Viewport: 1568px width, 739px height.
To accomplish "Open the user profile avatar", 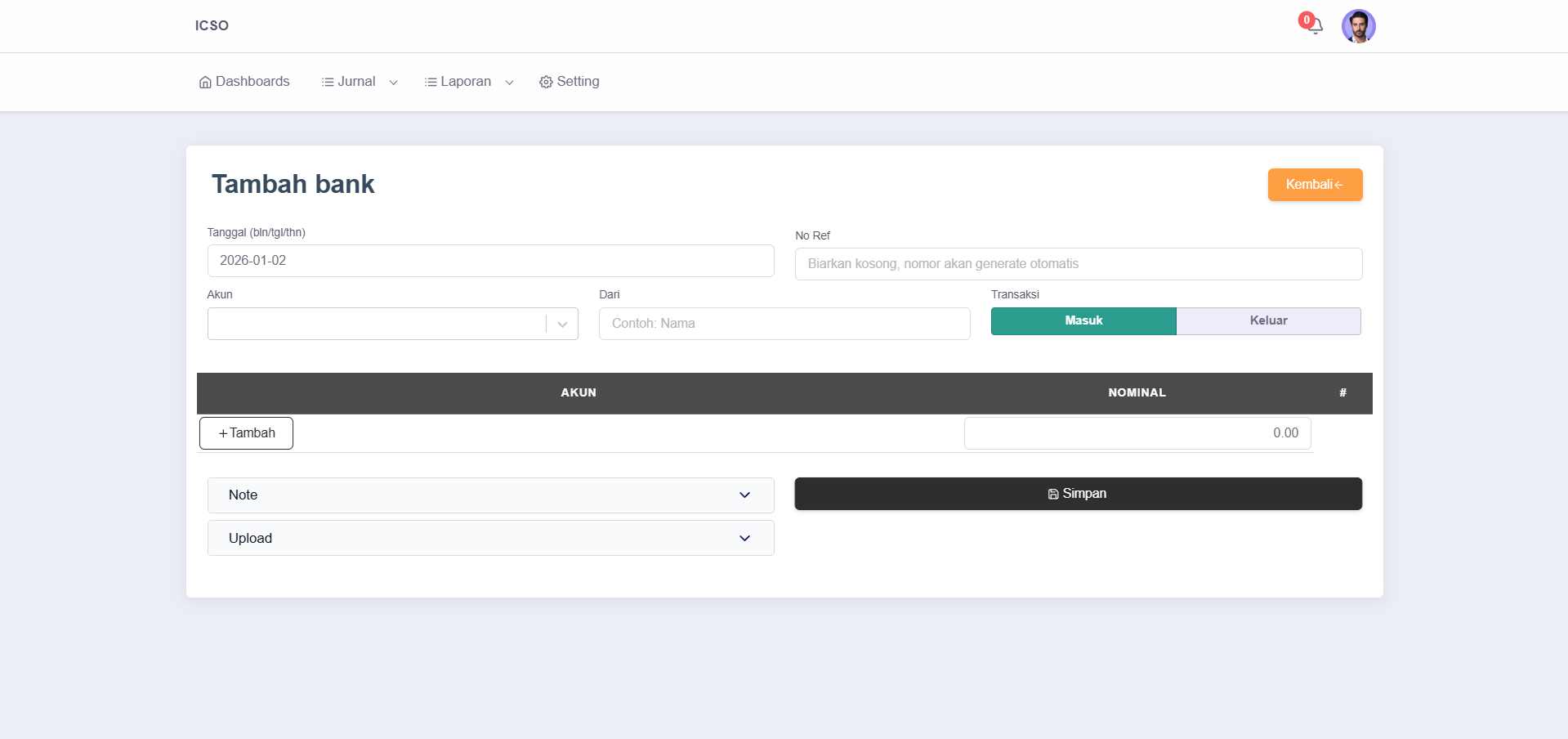I will pos(1358,26).
